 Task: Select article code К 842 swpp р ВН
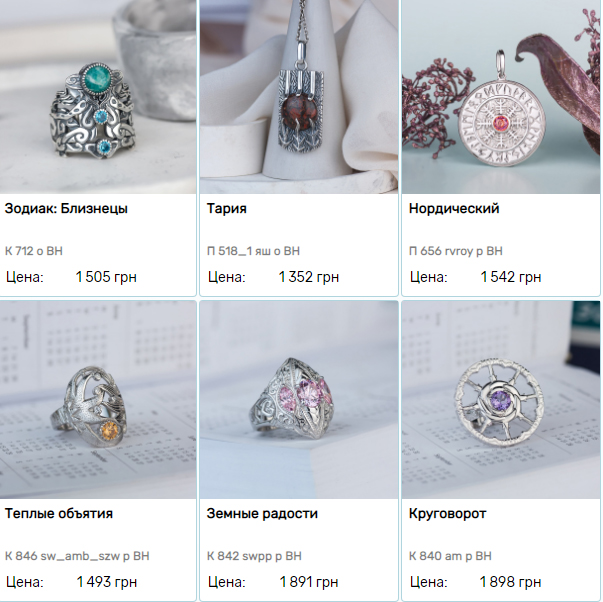[x=254, y=556]
